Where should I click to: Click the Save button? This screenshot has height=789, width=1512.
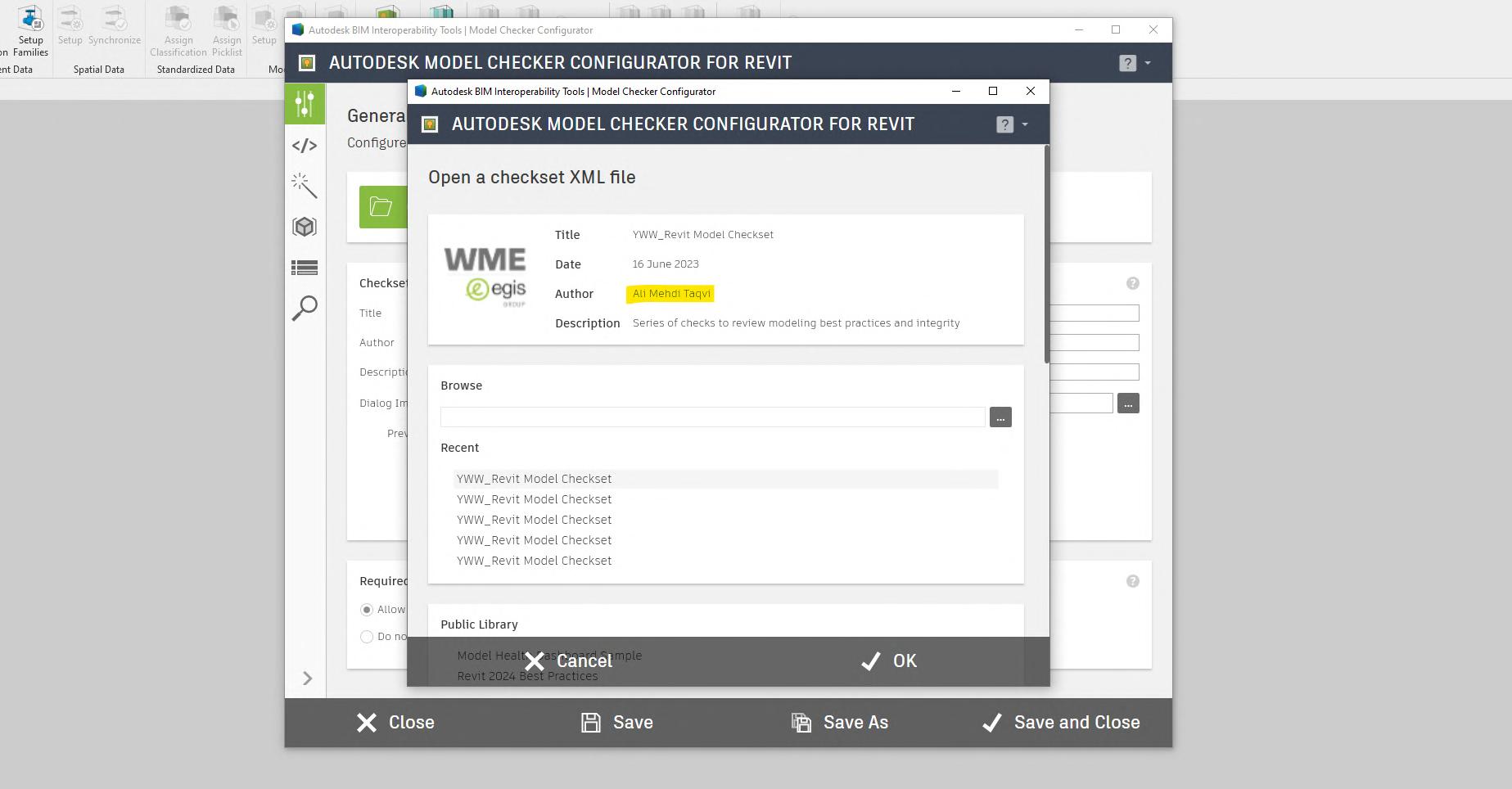pos(617,723)
